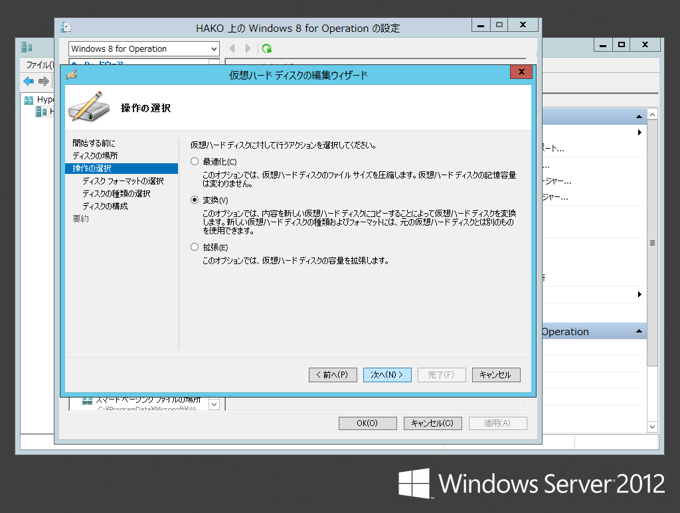The width and height of the screenshot is (680, 513).
Task: Click the Hyper-V Manager window title icon
Action: 27,47
